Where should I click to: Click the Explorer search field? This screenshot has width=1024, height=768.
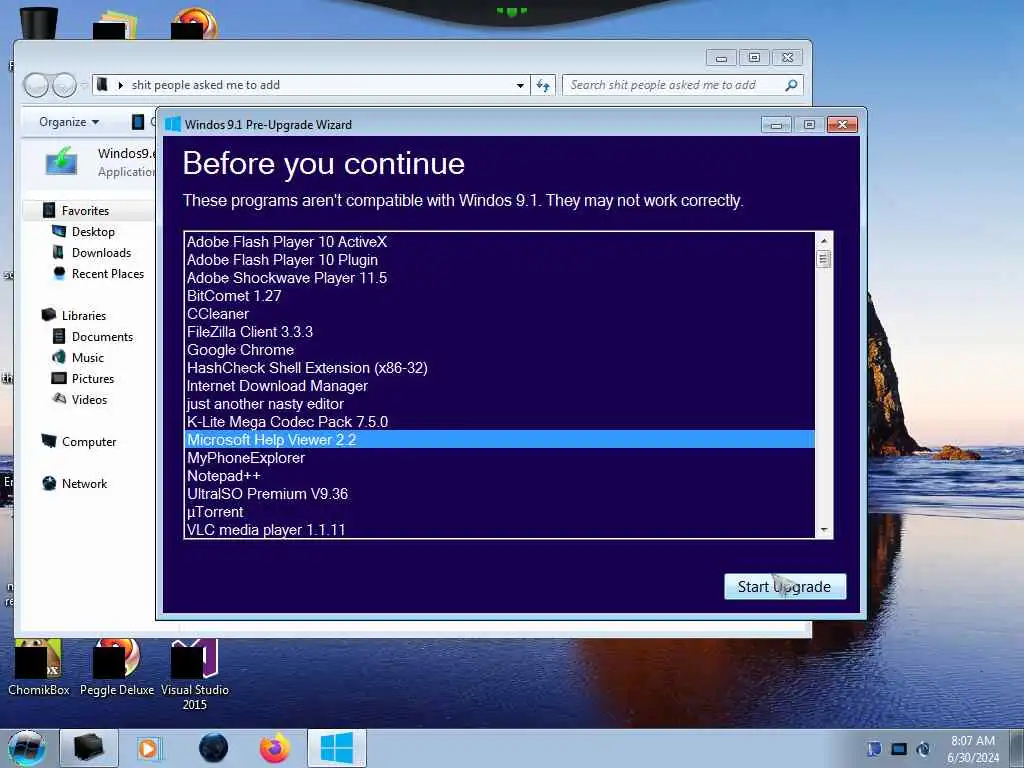pyautogui.click(x=682, y=85)
